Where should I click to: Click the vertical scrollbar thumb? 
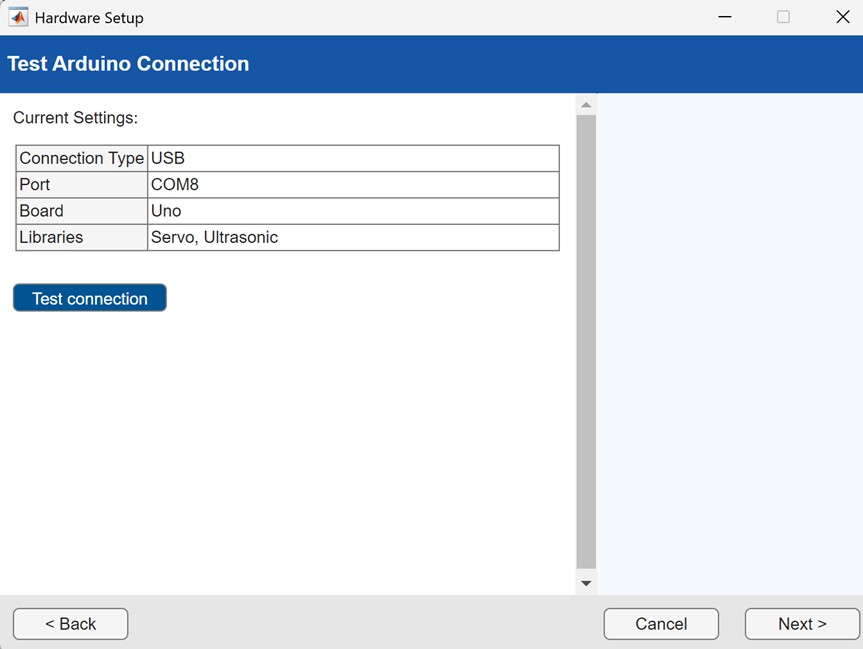[586, 340]
